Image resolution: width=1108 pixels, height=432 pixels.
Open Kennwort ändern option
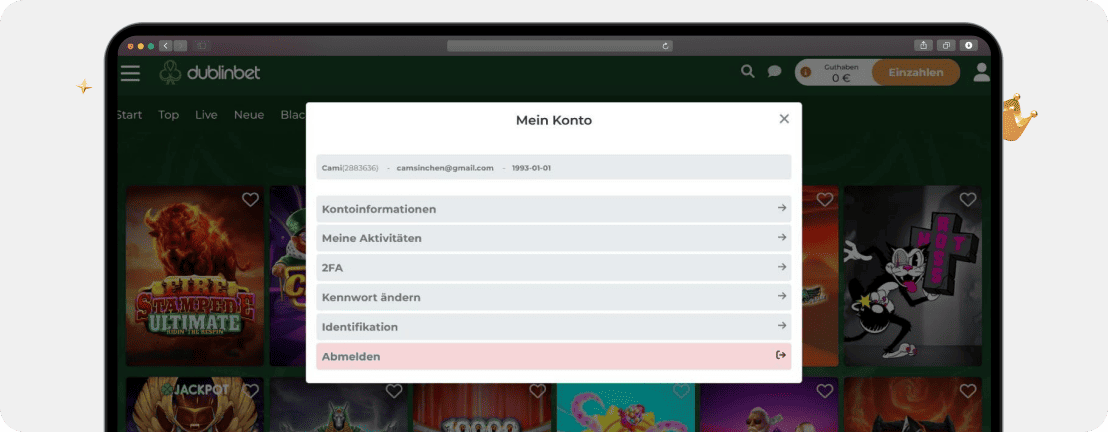coord(553,297)
